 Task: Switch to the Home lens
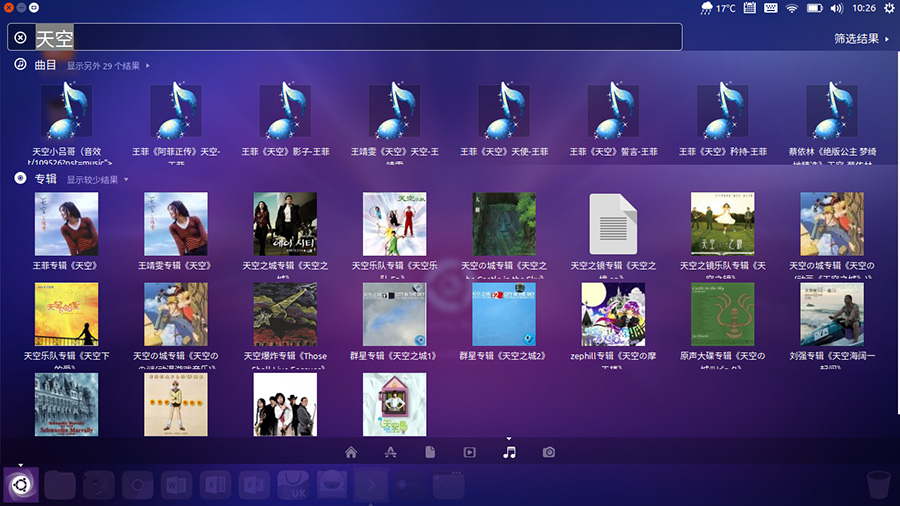pos(351,453)
